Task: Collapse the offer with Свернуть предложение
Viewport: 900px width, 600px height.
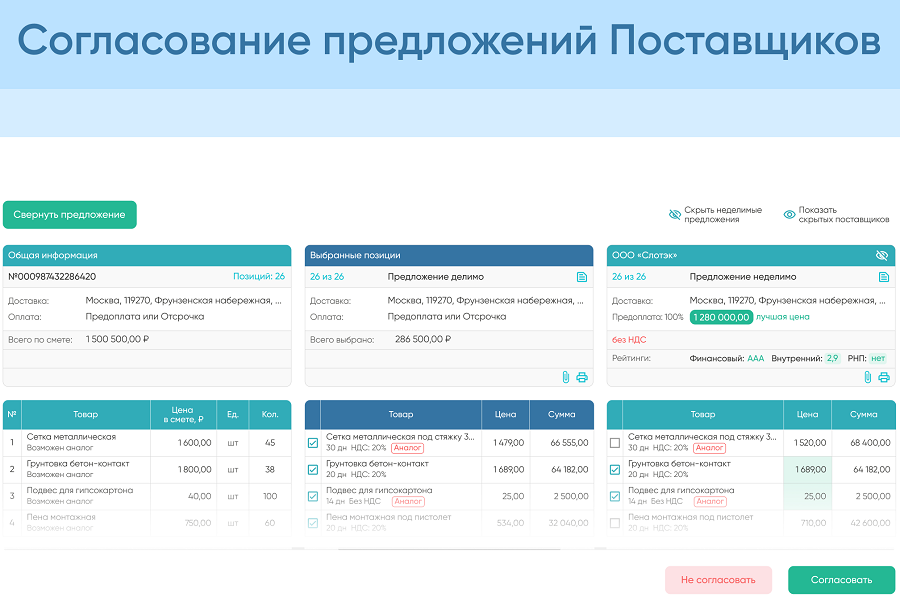Action: [70, 215]
